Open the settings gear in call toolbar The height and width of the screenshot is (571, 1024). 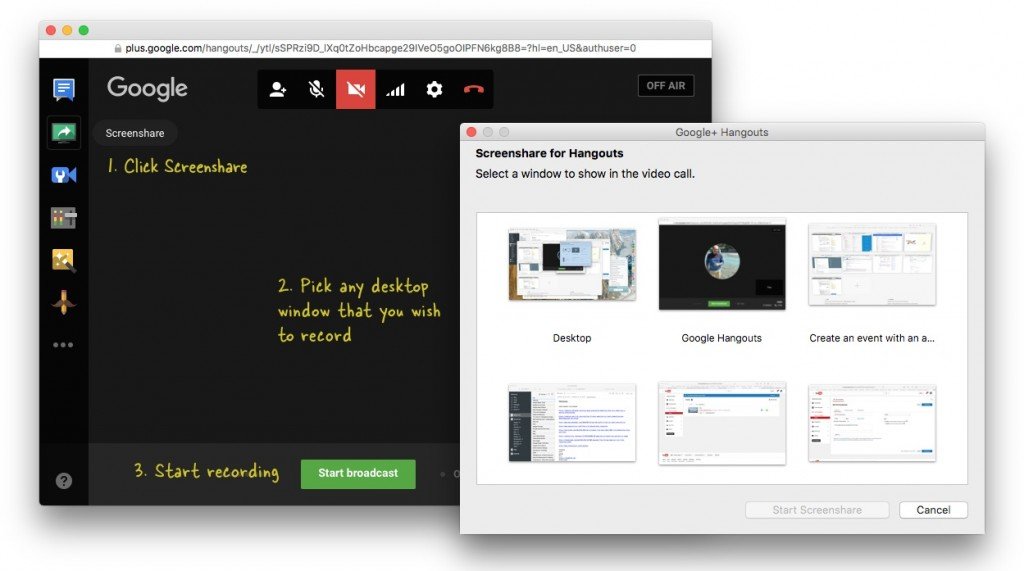(x=434, y=90)
